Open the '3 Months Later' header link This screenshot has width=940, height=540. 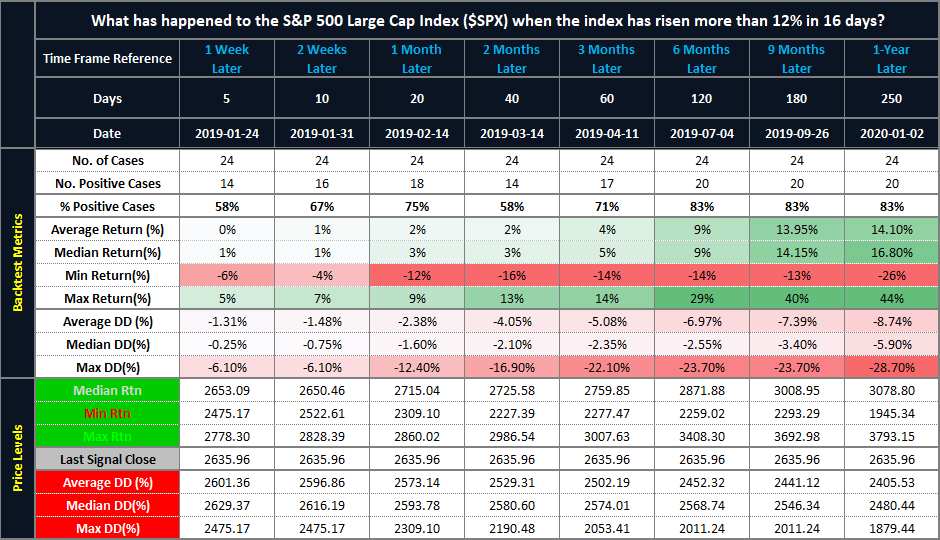click(607, 59)
